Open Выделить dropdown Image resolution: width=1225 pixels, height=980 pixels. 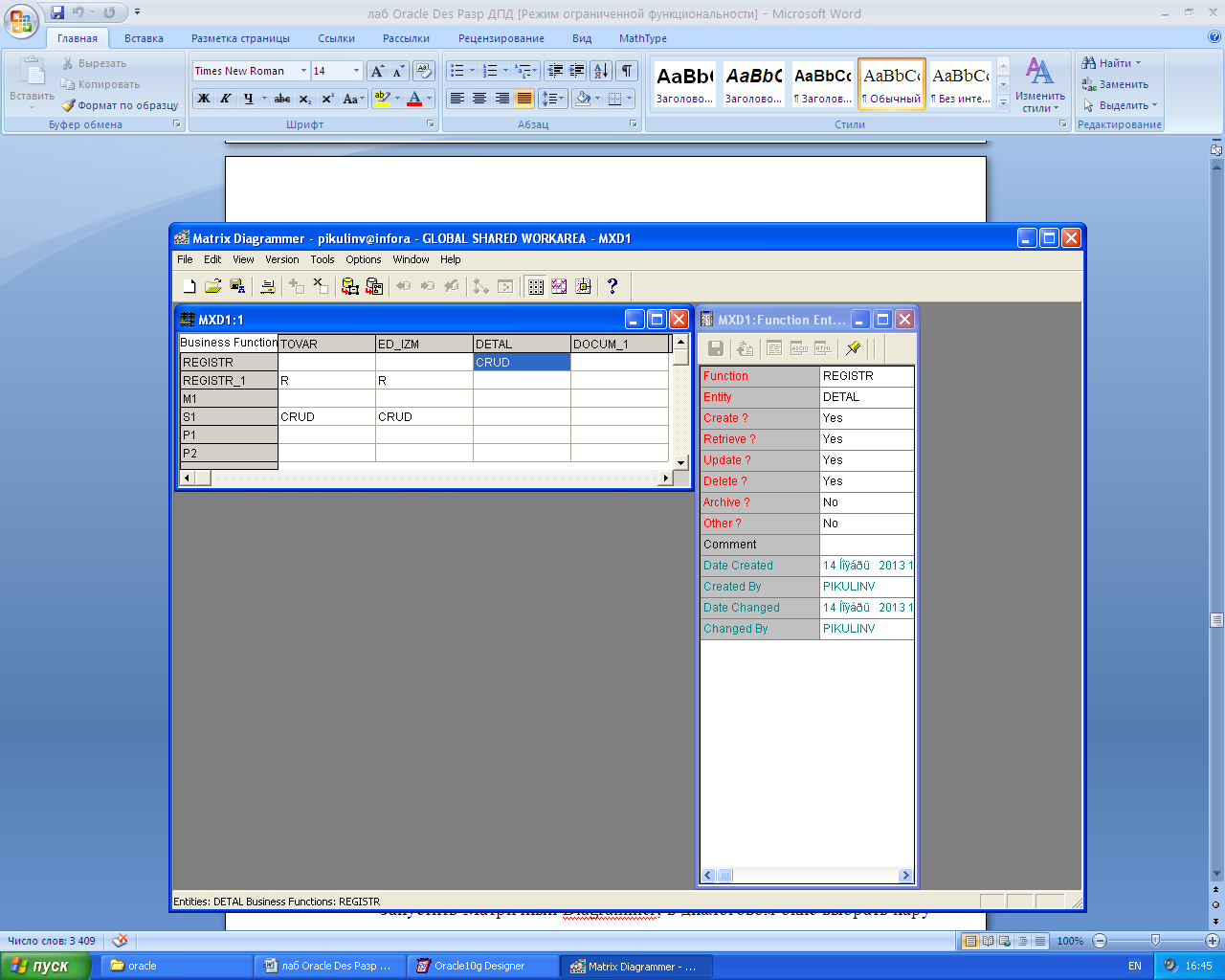[x=1121, y=105]
